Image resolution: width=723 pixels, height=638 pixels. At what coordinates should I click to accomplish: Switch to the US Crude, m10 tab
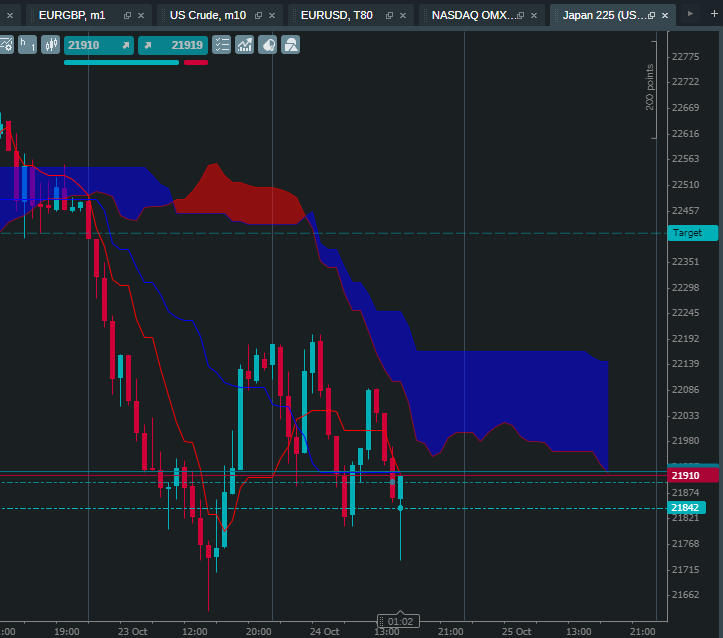208,15
